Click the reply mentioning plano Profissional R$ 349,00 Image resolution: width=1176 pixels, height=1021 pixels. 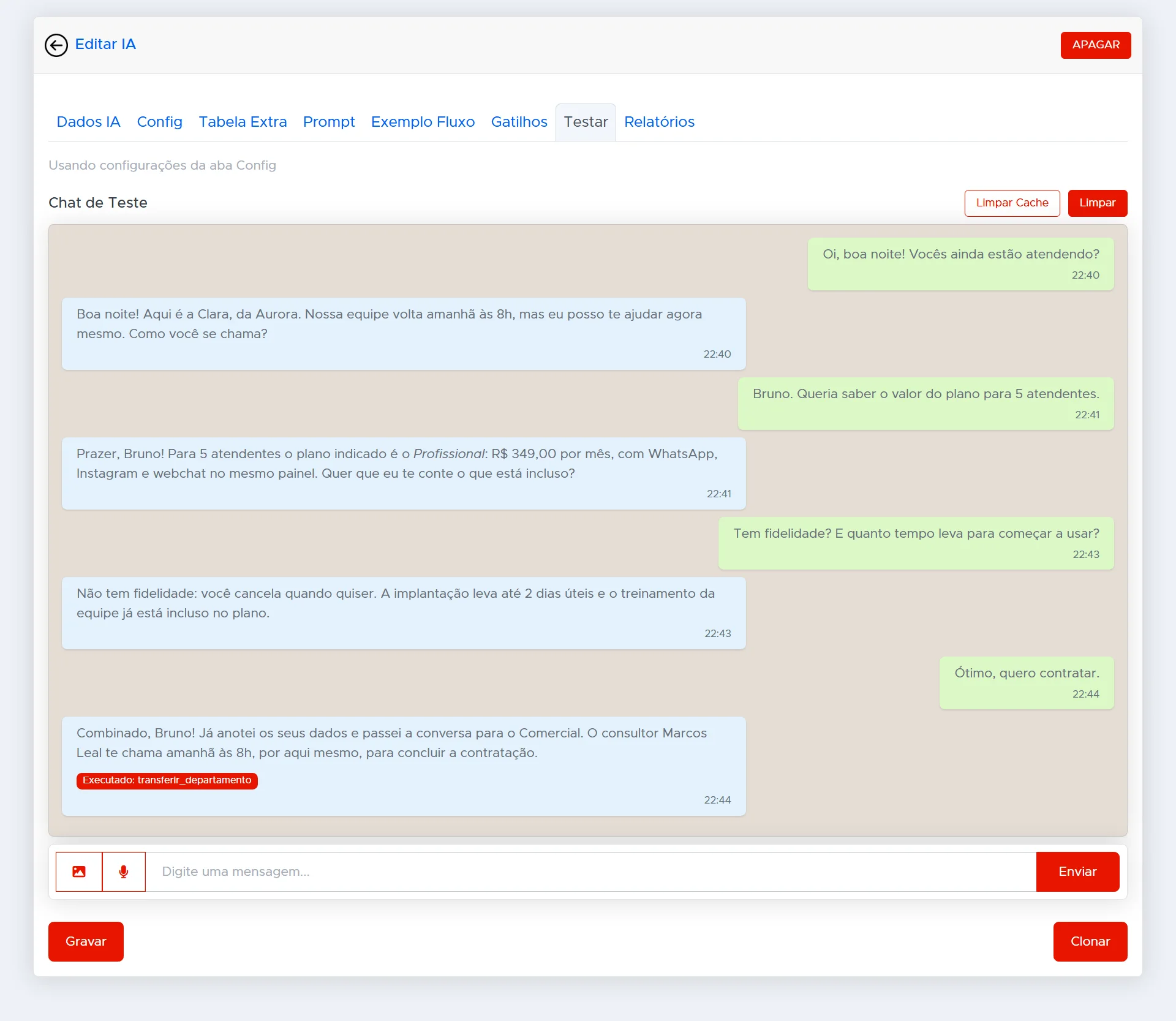404,473
